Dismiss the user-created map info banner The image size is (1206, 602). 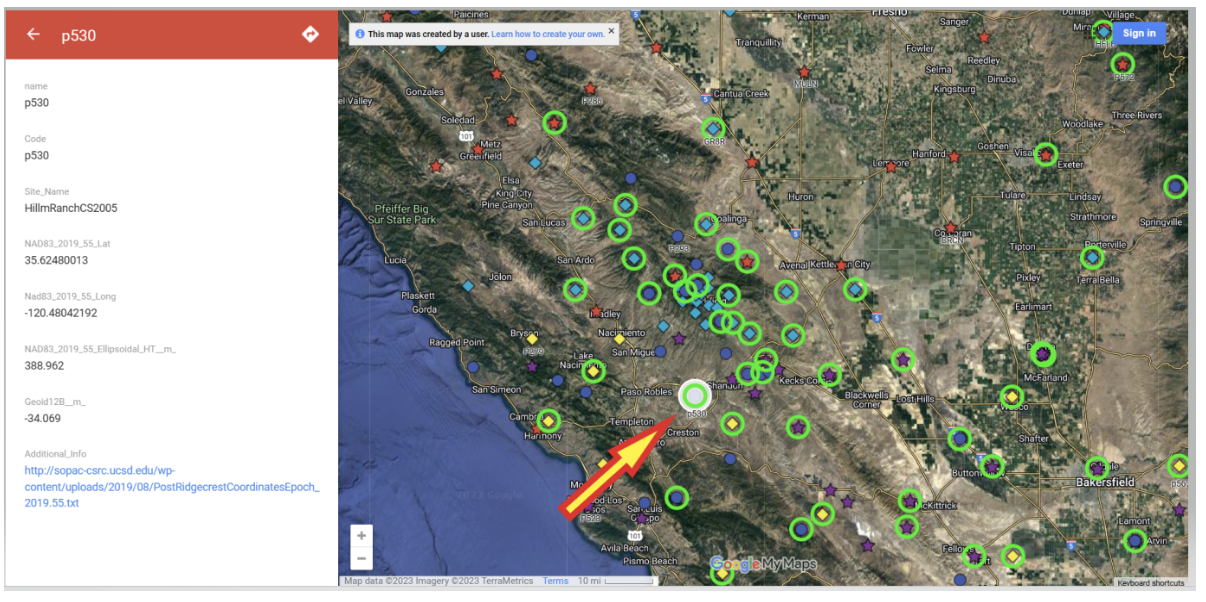point(612,32)
